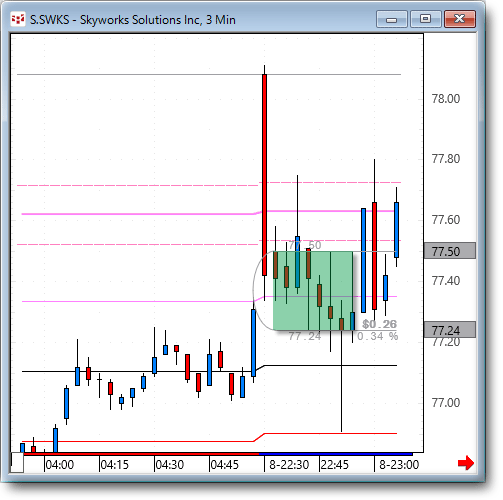The height and width of the screenshot is (500, 503).
Task: Click the blue session bar above time axis
Action: point(336,454)
